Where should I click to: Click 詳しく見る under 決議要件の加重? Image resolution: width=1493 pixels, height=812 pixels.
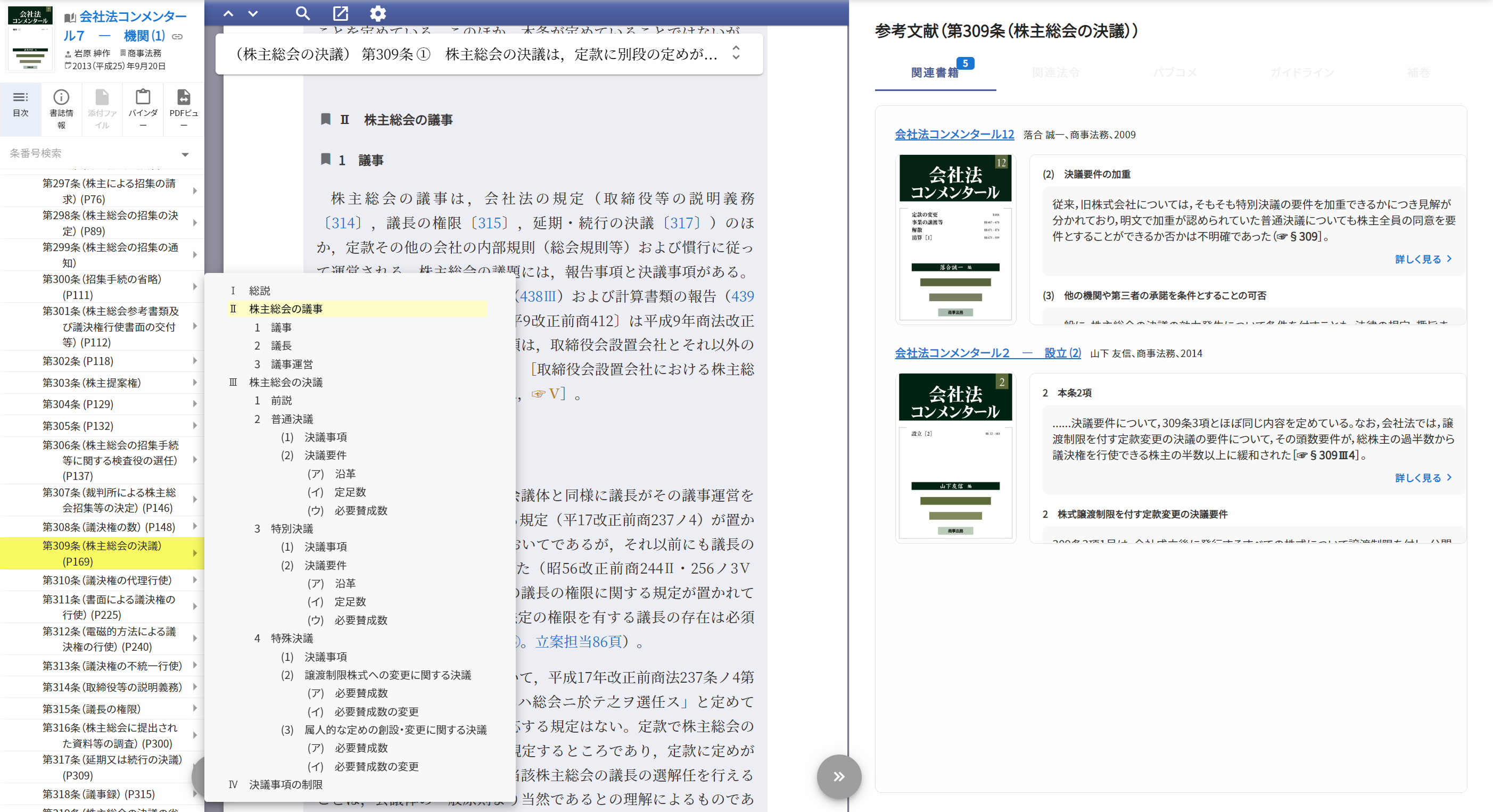1423,259
